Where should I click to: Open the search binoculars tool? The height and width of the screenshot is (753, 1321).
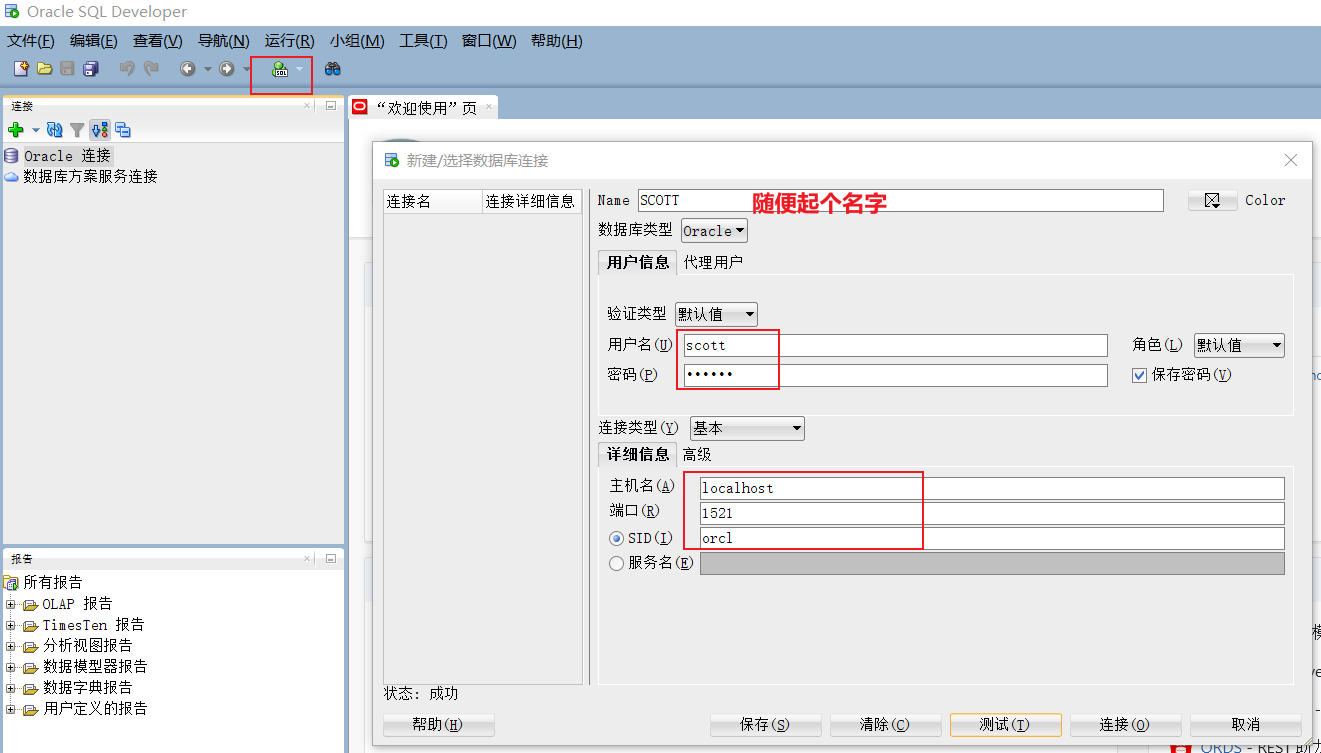333,68
